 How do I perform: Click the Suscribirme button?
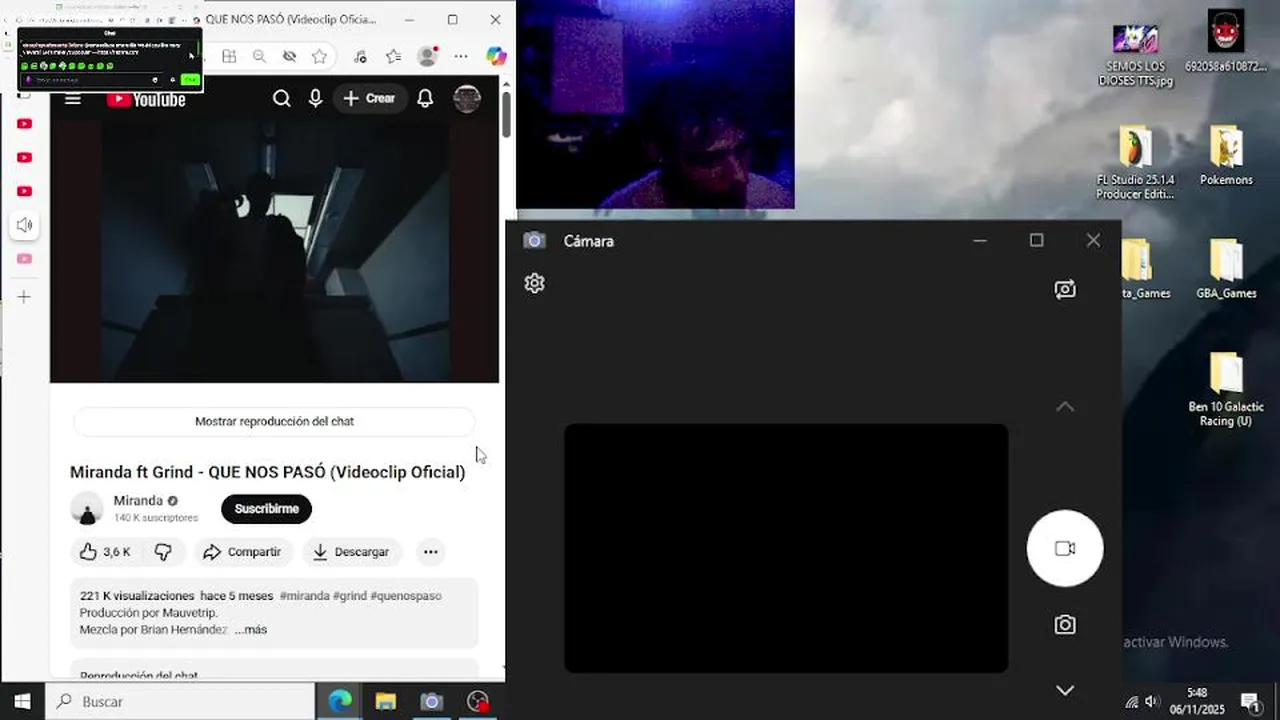267,509
